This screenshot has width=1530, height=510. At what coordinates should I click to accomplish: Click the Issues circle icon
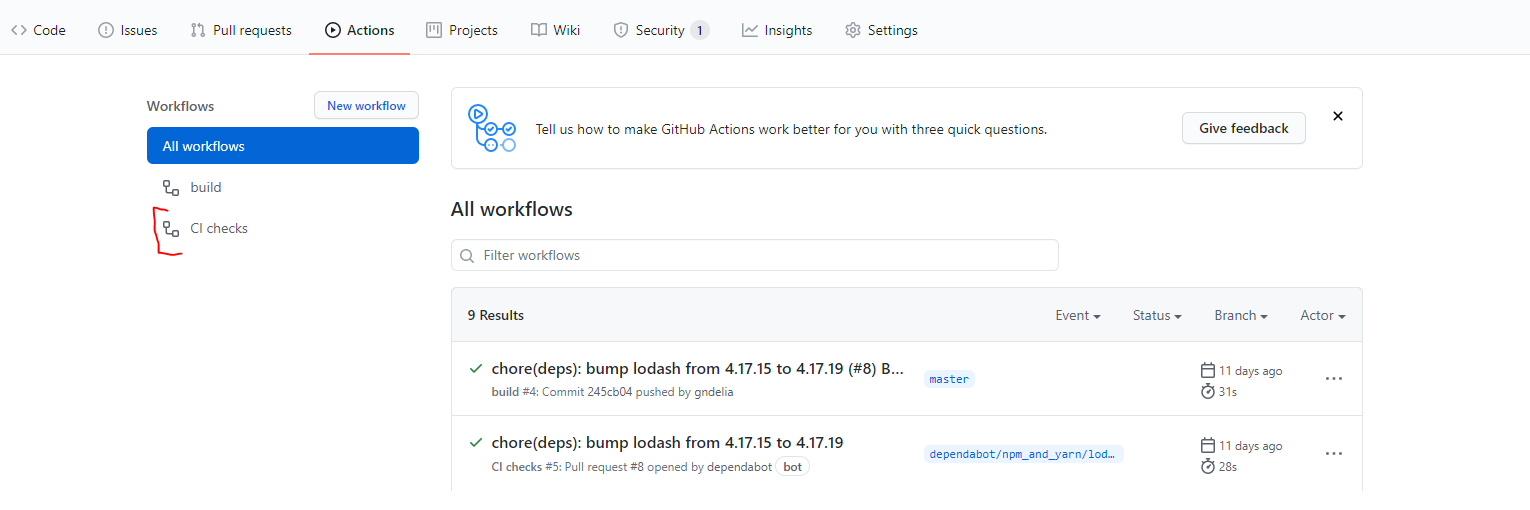[106, 30]
